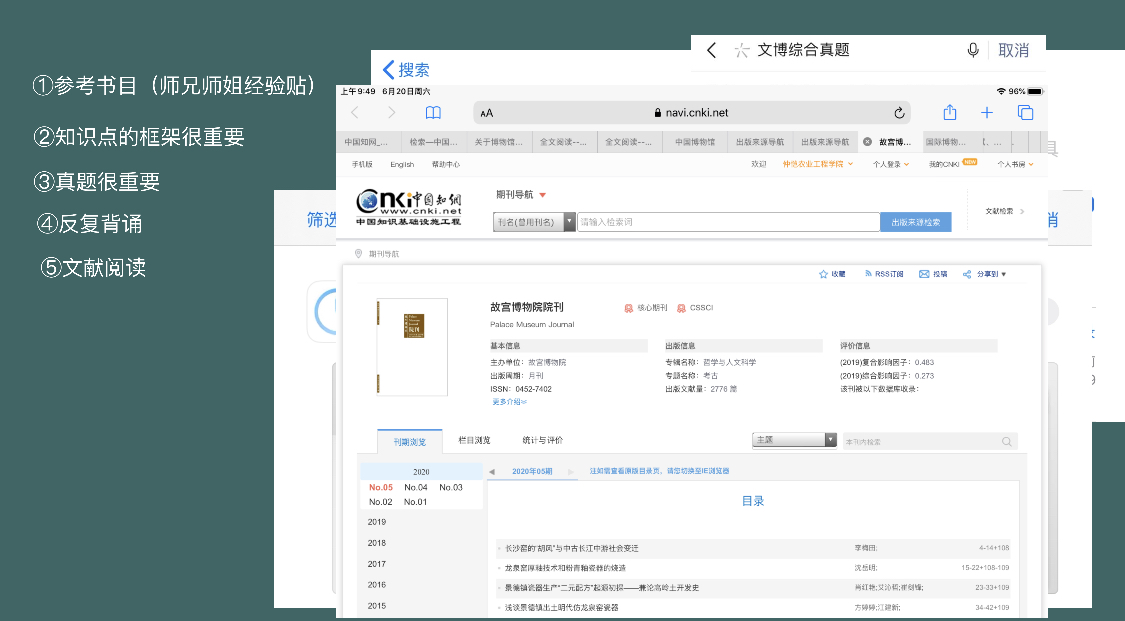This screenshot has height=621, width=1125.
Task: Open a new tab with plus icon
Action: [x=987, y=113]
